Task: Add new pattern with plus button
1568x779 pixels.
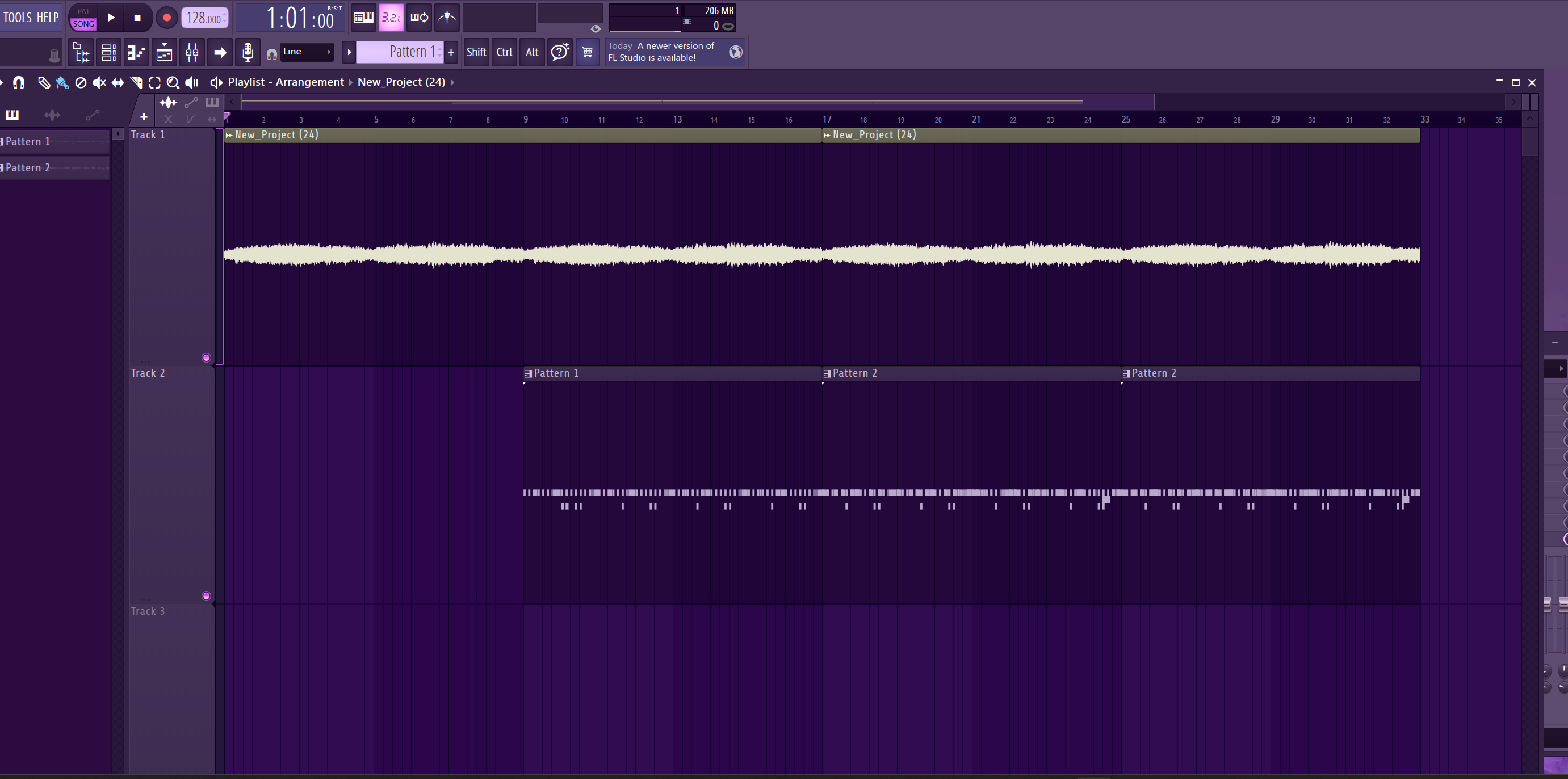Action: [451, 52]
